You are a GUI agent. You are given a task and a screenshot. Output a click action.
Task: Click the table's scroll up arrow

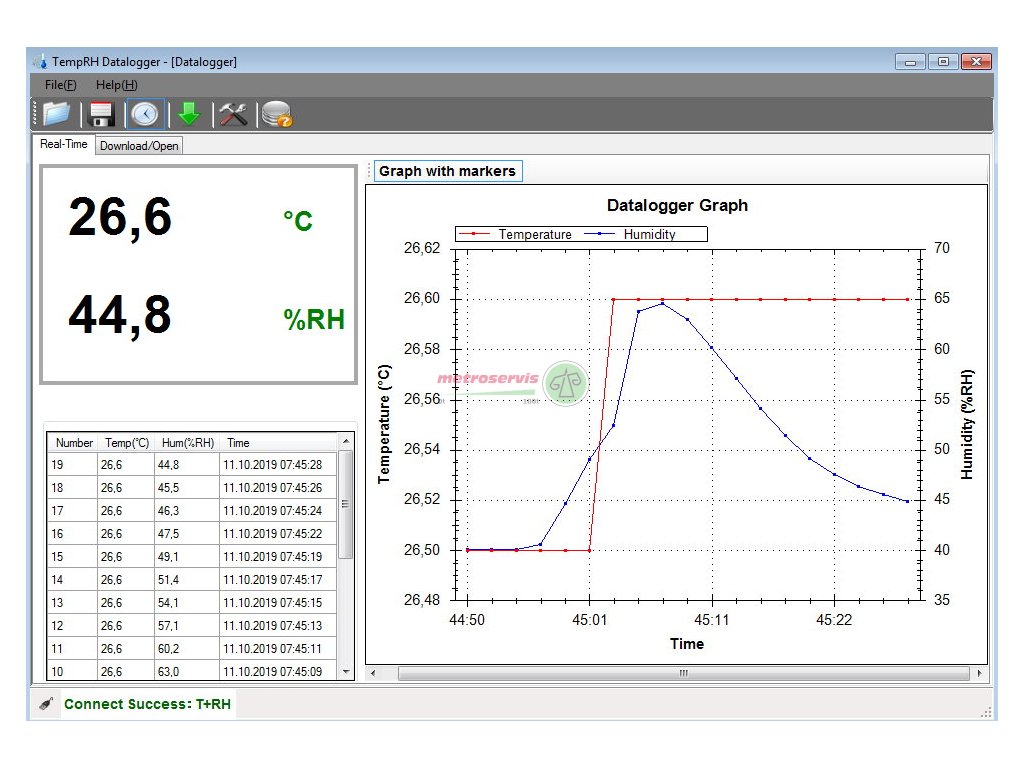(346, 442)
